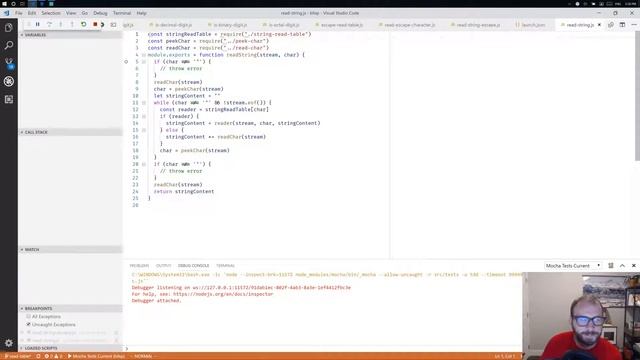640x360 pixels.
Task: Collapse the VARIABLES section
Action: click(70, 35)
